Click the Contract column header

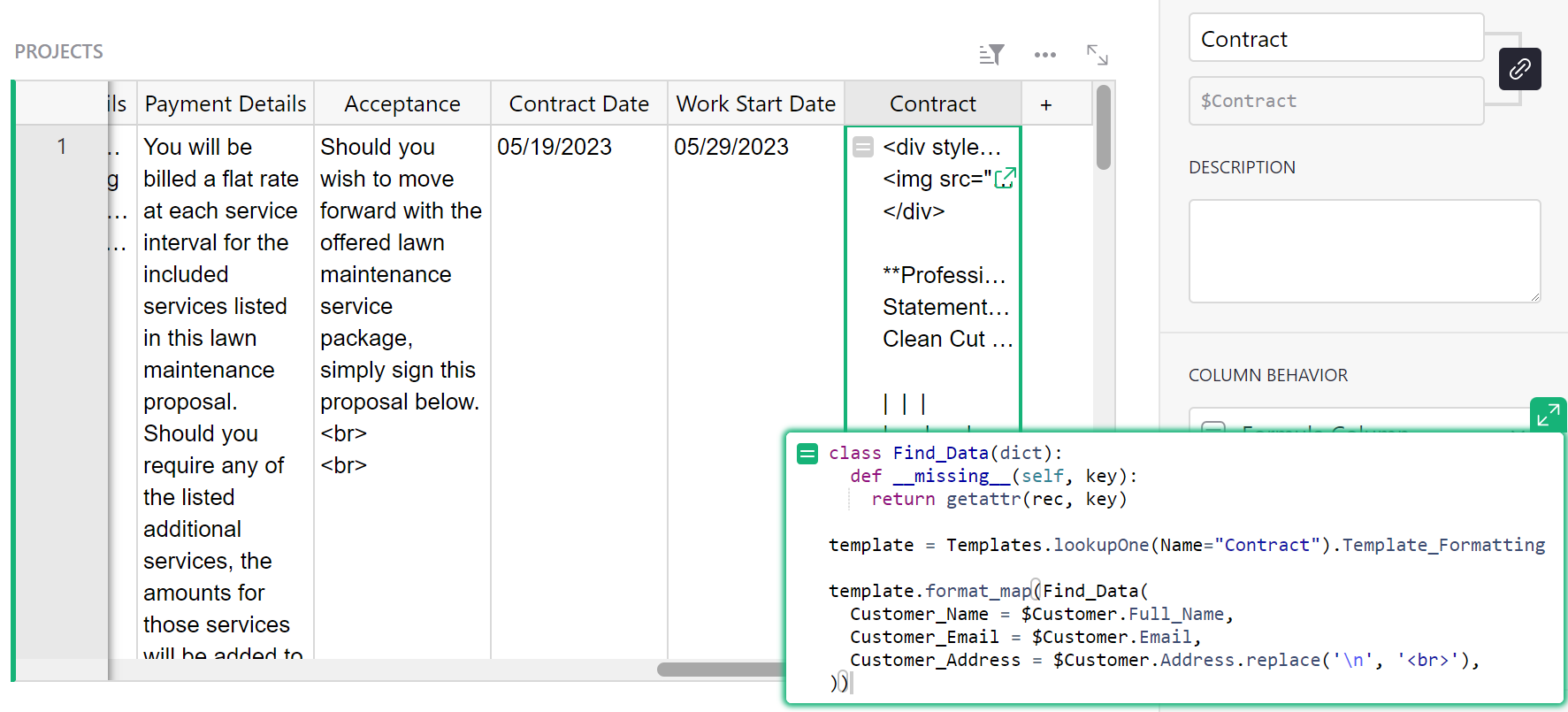[x=933, y=104]
